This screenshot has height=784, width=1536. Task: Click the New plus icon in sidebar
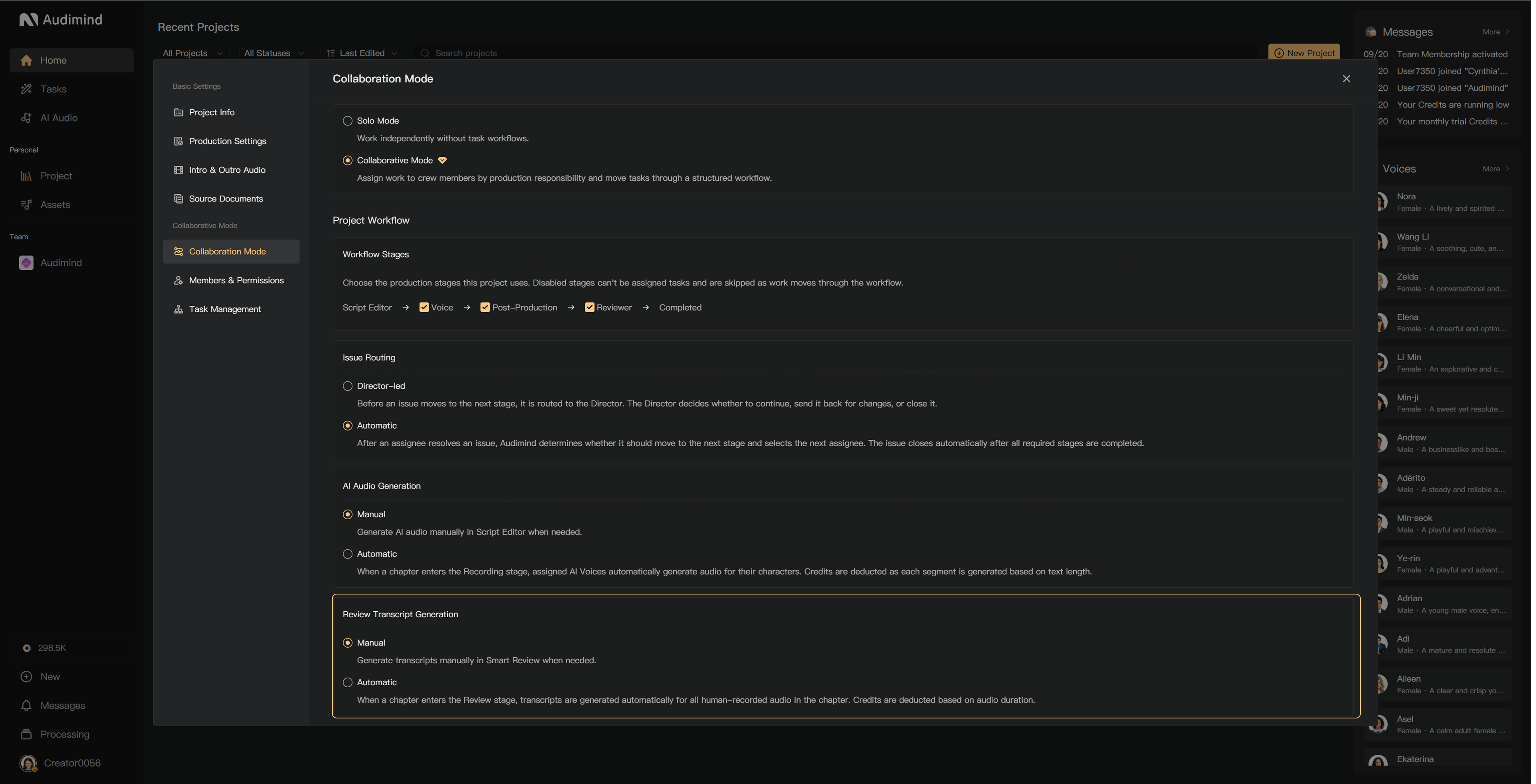pos(26,677)
